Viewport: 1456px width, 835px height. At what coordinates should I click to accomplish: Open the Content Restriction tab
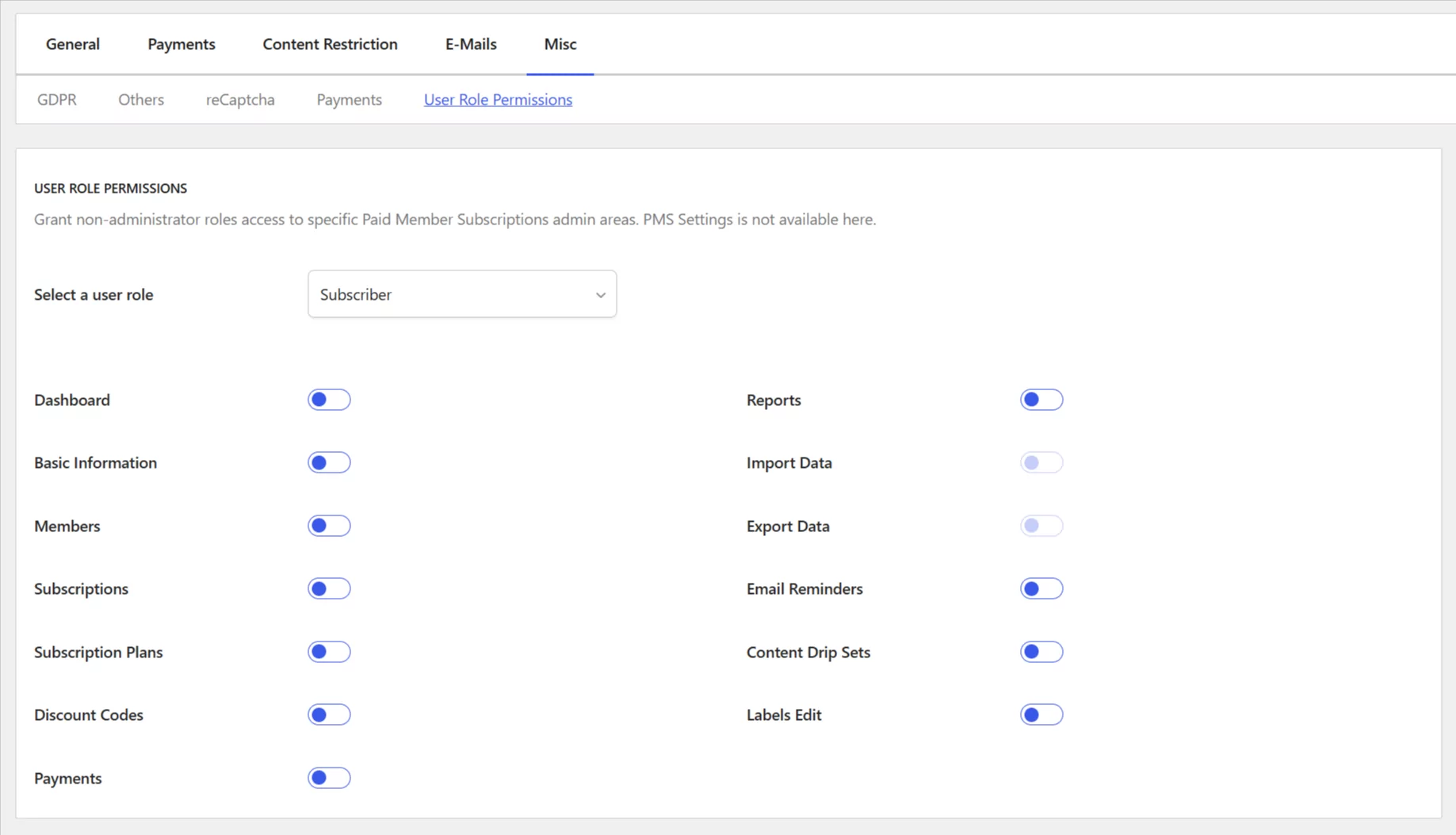tap(331, 44)
